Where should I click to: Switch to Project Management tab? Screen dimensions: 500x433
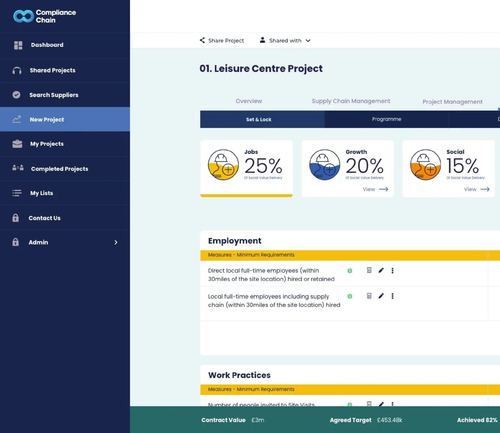(452, 102)
